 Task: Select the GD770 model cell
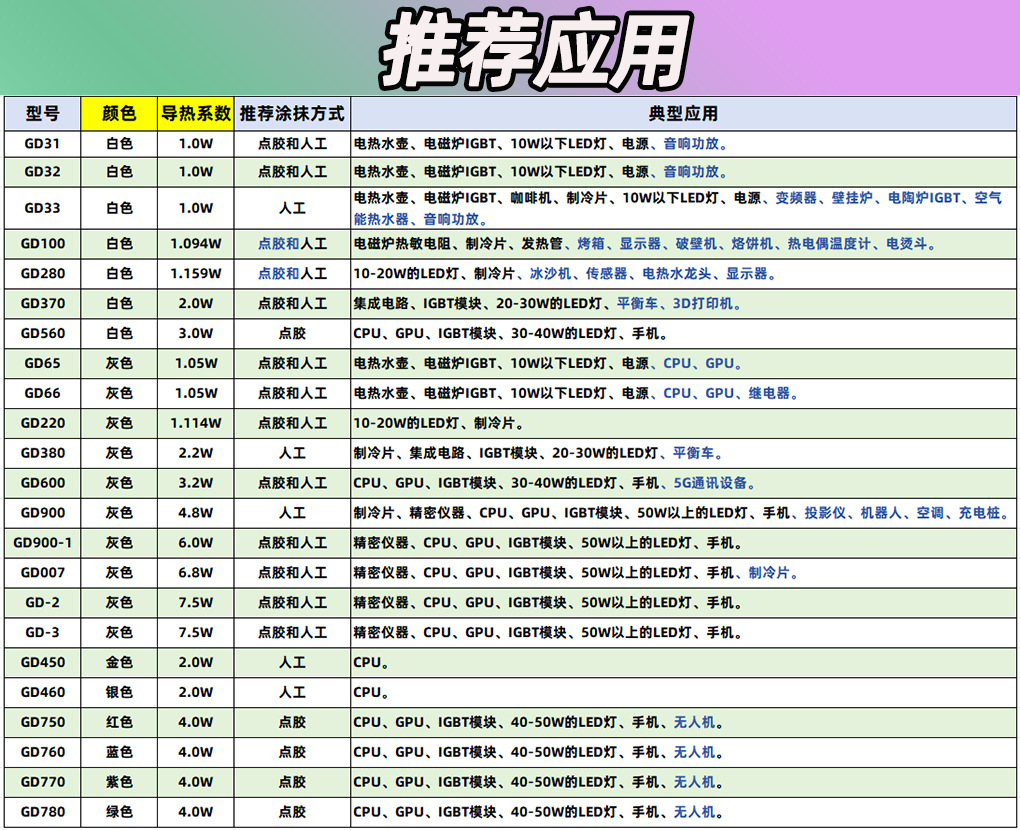click(42, 783)
